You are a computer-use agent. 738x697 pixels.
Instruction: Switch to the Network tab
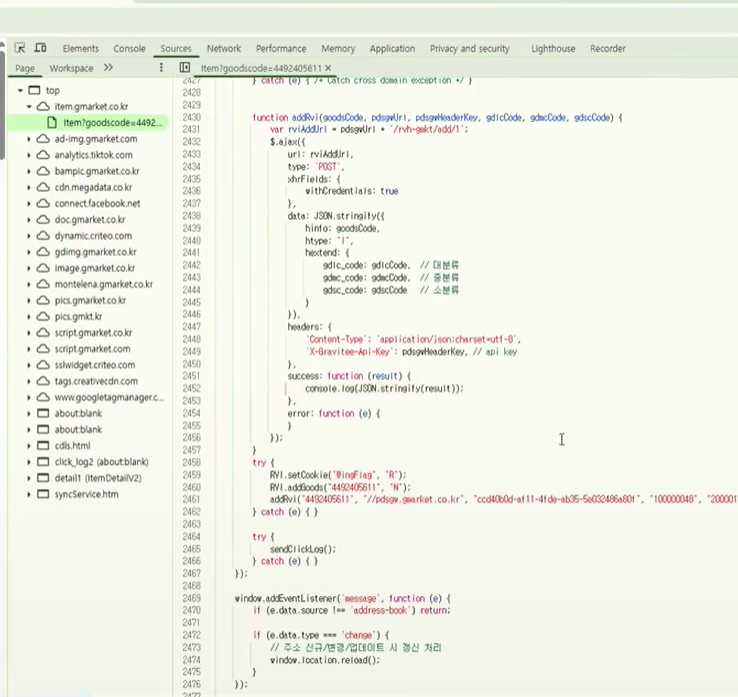tap(223, 48)
